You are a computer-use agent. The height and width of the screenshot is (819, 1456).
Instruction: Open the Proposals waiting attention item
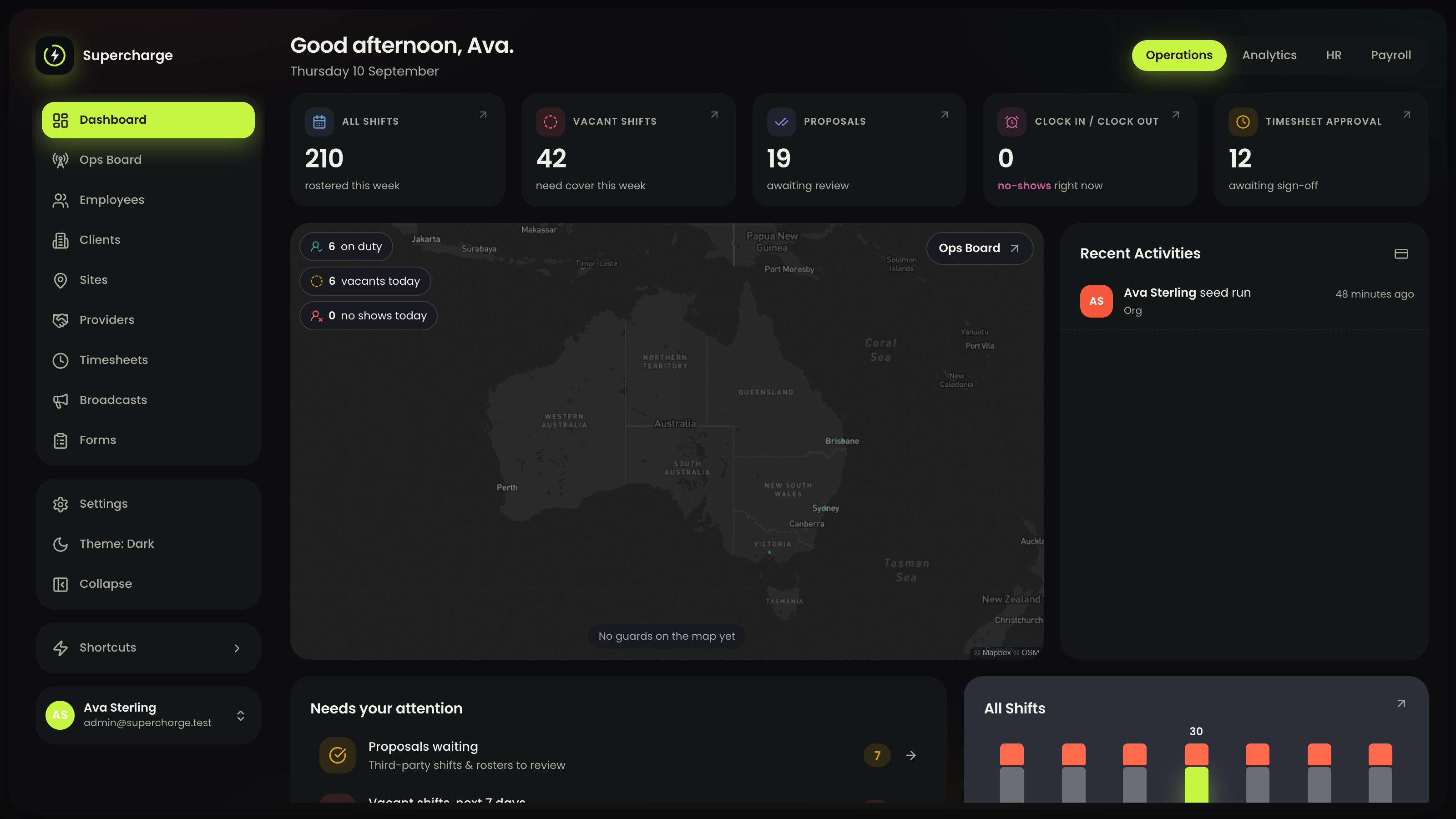tap(618, 755)
